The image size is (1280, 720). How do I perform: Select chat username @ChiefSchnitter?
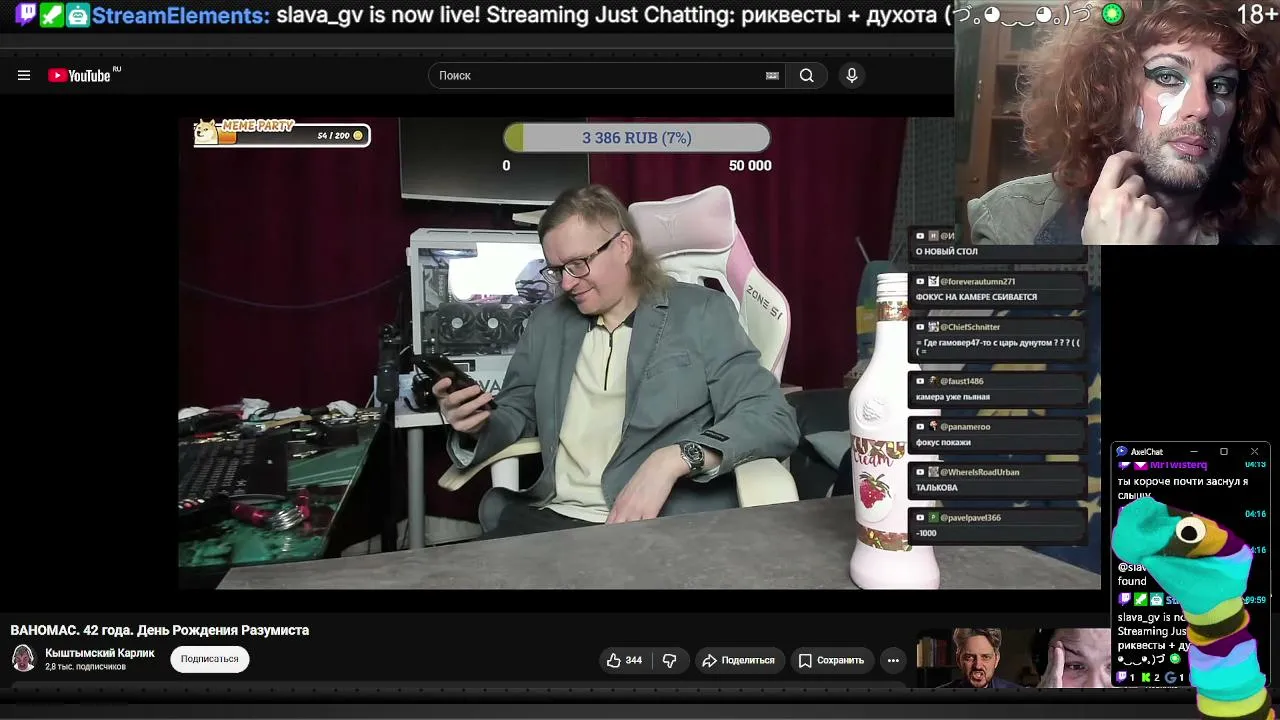[970, 327]
